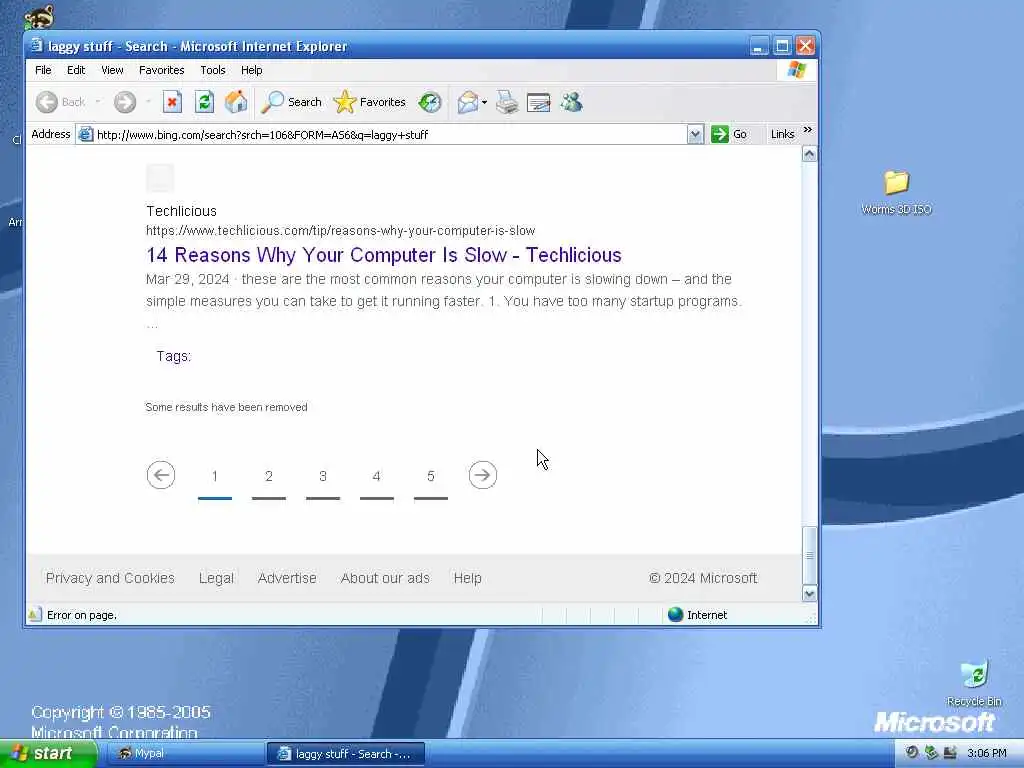Expand Forward button history dropdown
Image resolution: width=1024 pixels, height=768 pixels.
click(148, 102)
